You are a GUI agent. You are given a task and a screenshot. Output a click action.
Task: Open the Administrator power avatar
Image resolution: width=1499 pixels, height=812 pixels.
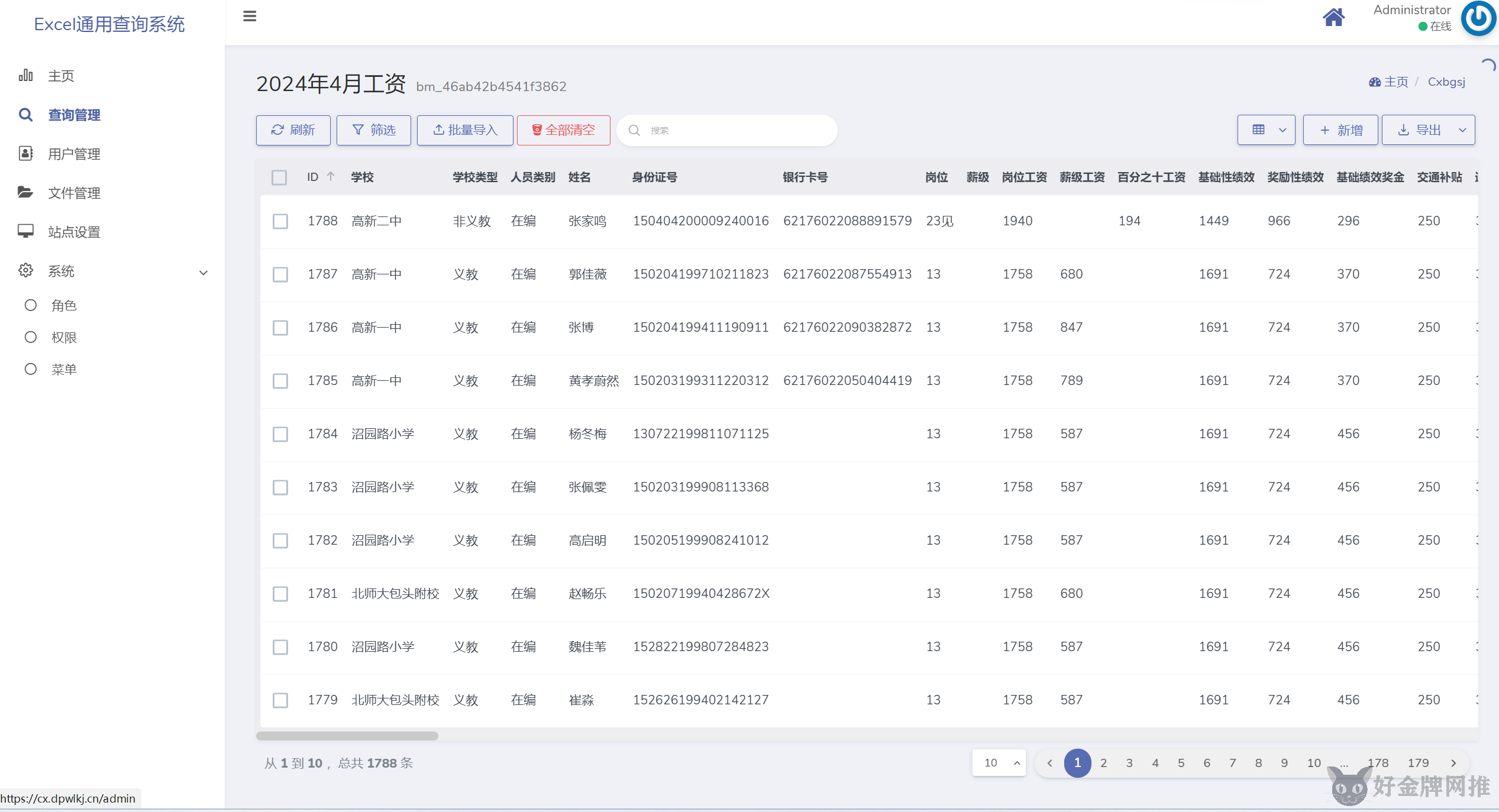coord(1479,18)
